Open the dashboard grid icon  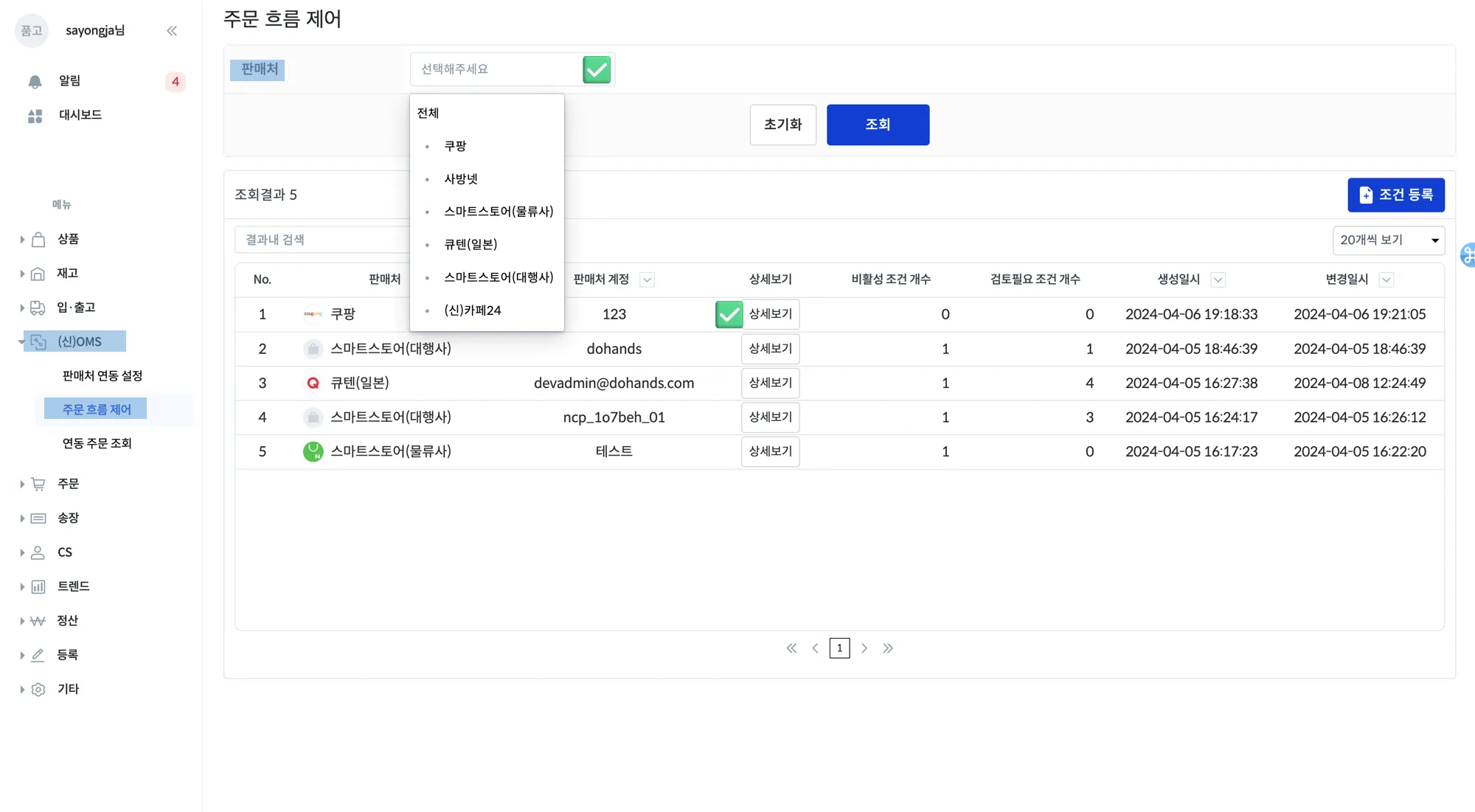point(35,116)
